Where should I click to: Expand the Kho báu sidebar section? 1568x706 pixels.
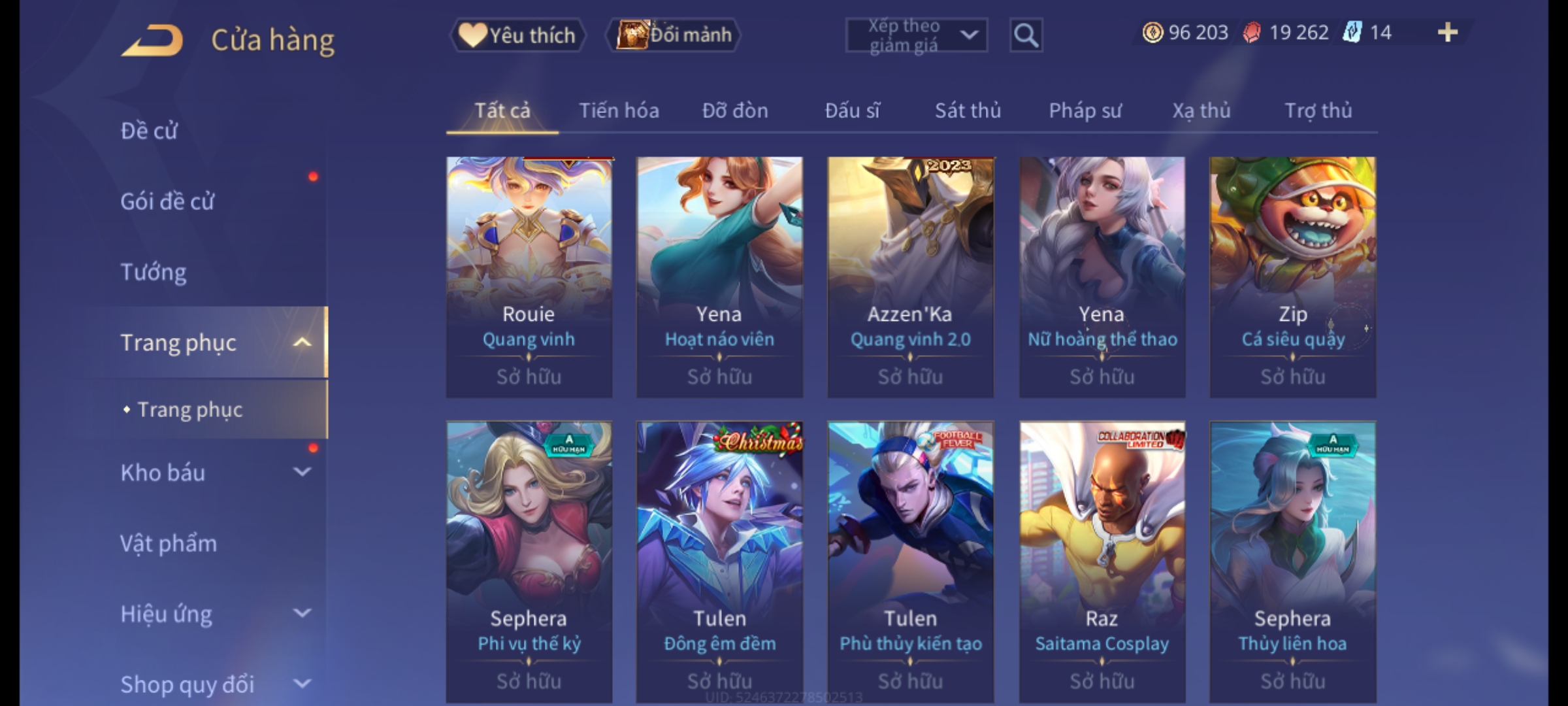(x=302, y=471)
